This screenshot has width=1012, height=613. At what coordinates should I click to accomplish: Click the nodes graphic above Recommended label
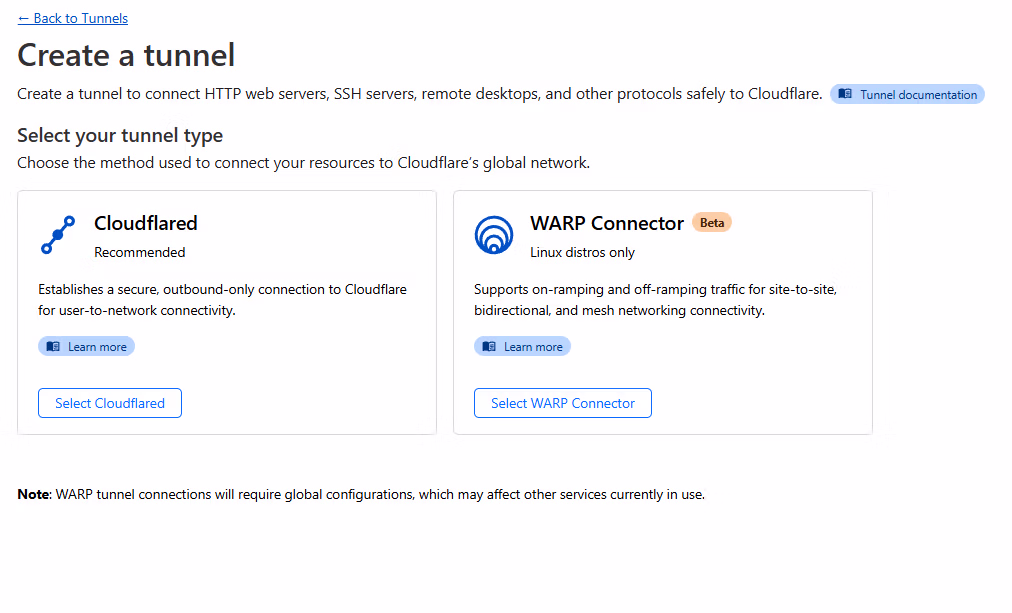[57, 234]
